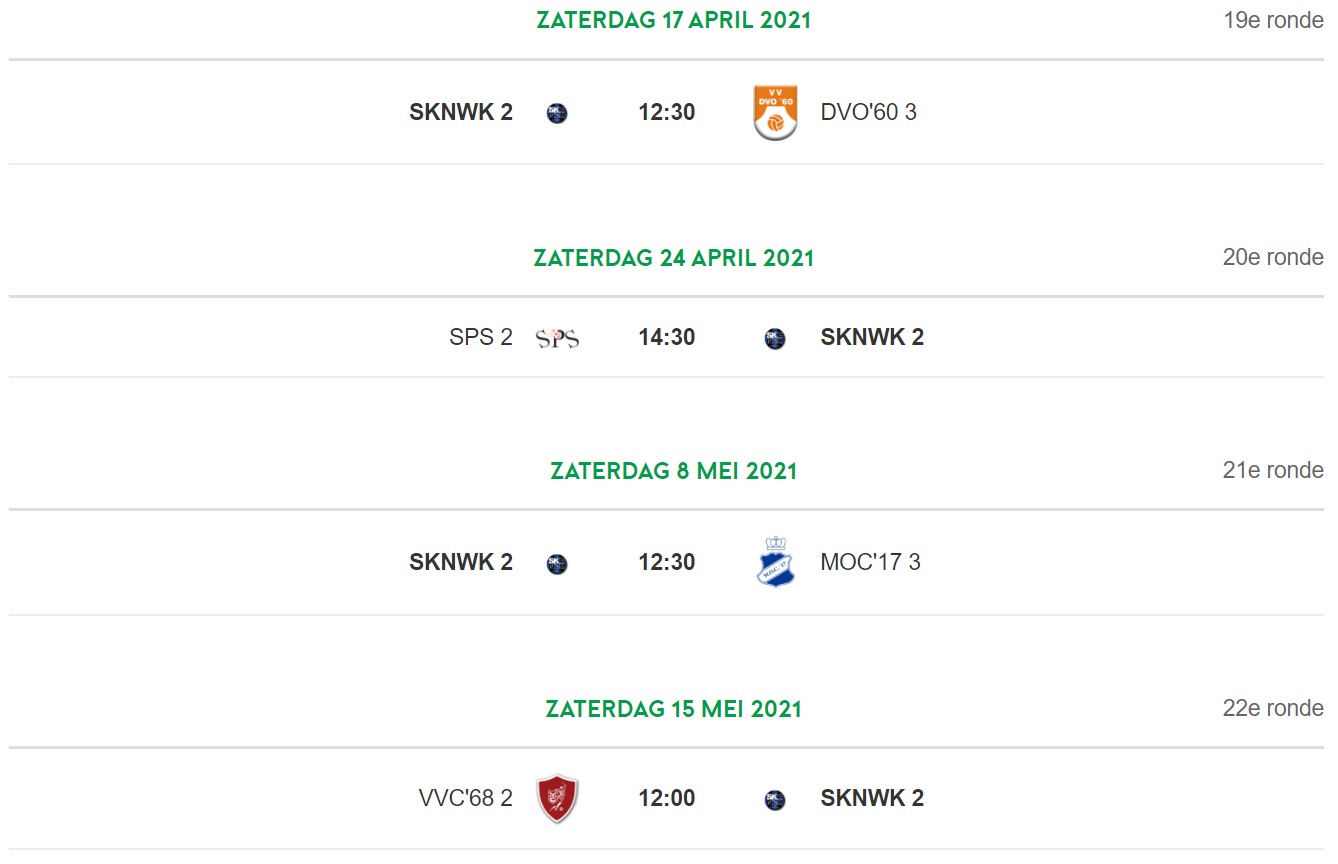
Task: Click SKNWK 2 home team on 17 April
Action: (x=461, y=112)
